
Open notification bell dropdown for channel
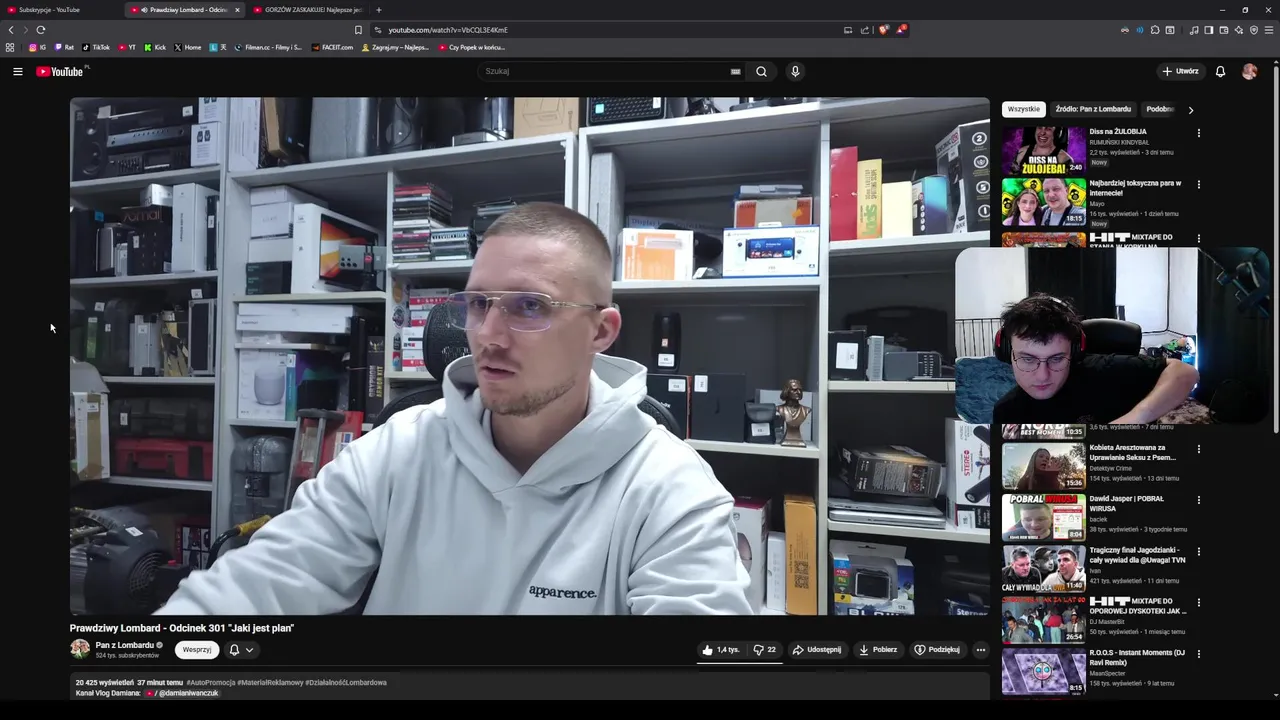click(241, 650)
